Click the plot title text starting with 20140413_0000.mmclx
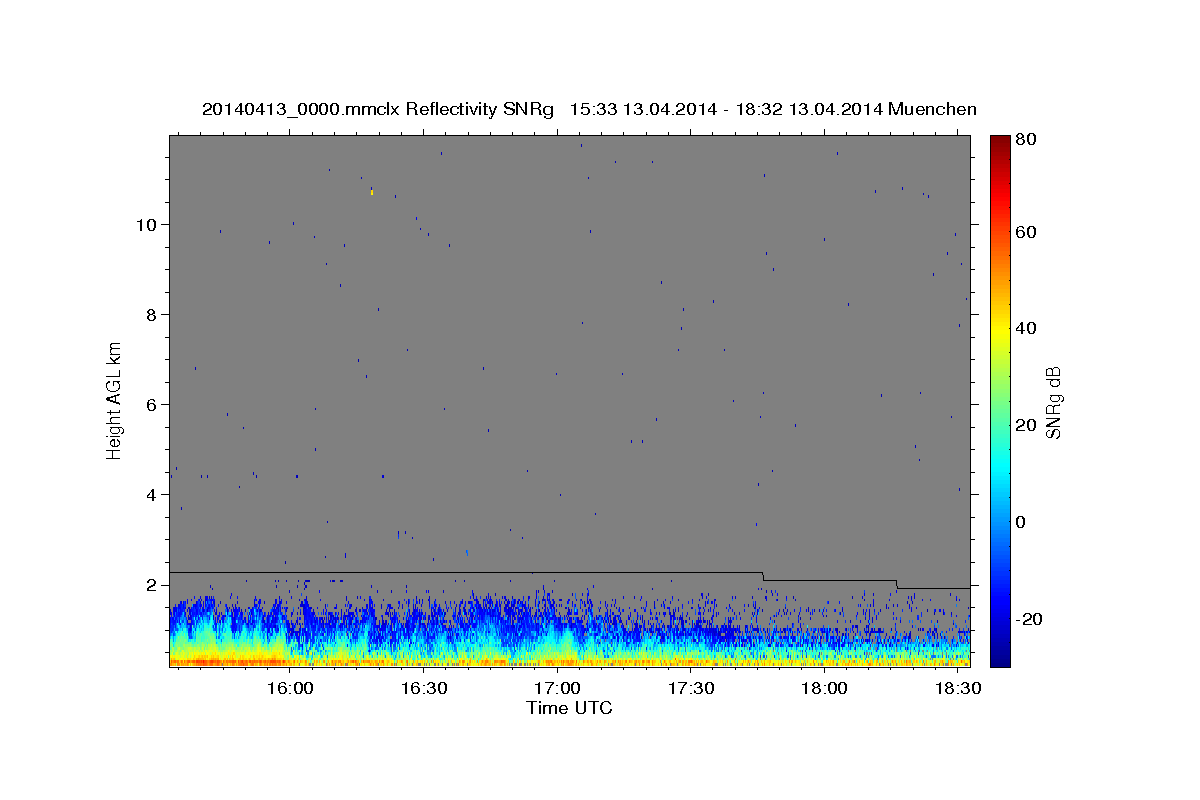Screen dimensions: 1200x800 [x=589, y=109]
